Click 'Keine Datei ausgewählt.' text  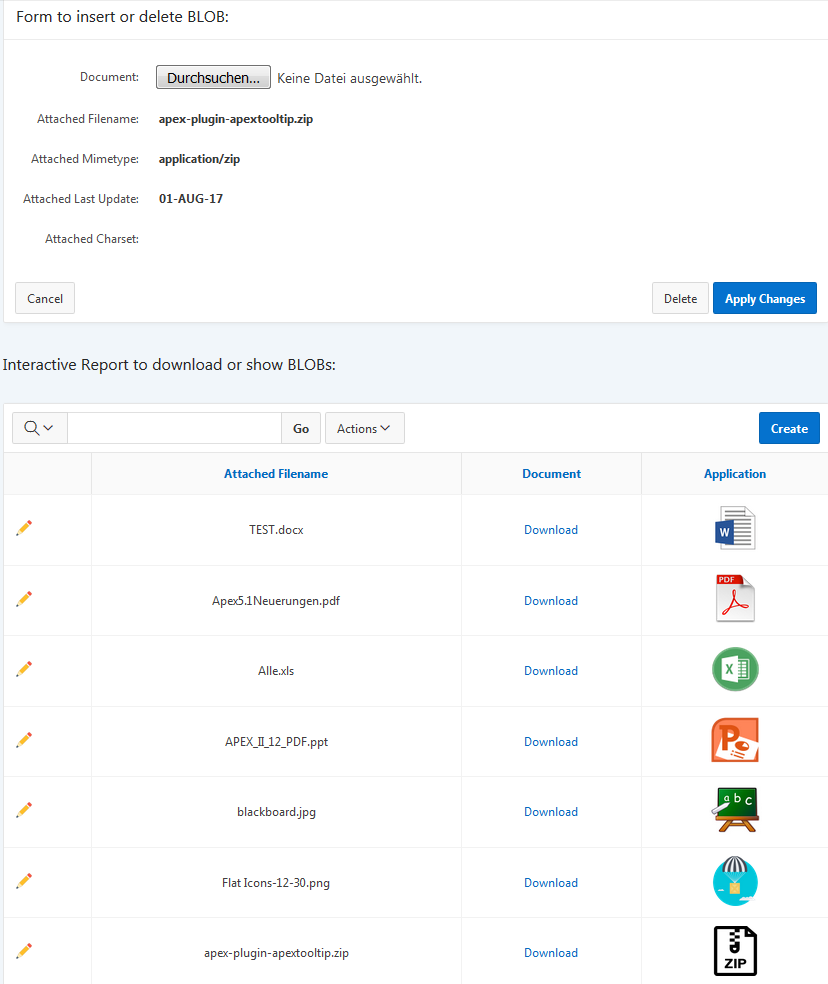point(350,78)
